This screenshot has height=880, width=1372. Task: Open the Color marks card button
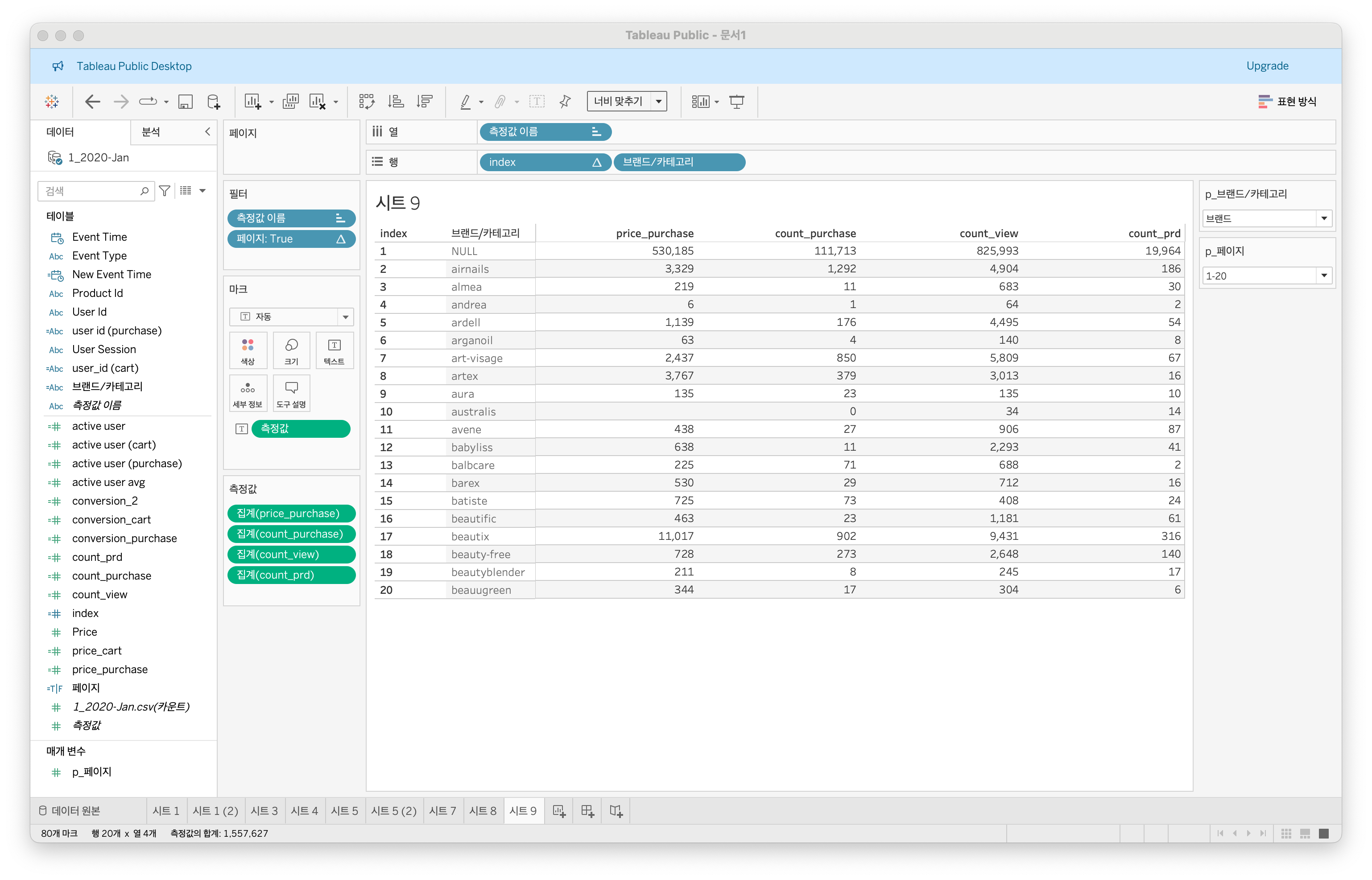pyautogui.click(x=248, y=350)
